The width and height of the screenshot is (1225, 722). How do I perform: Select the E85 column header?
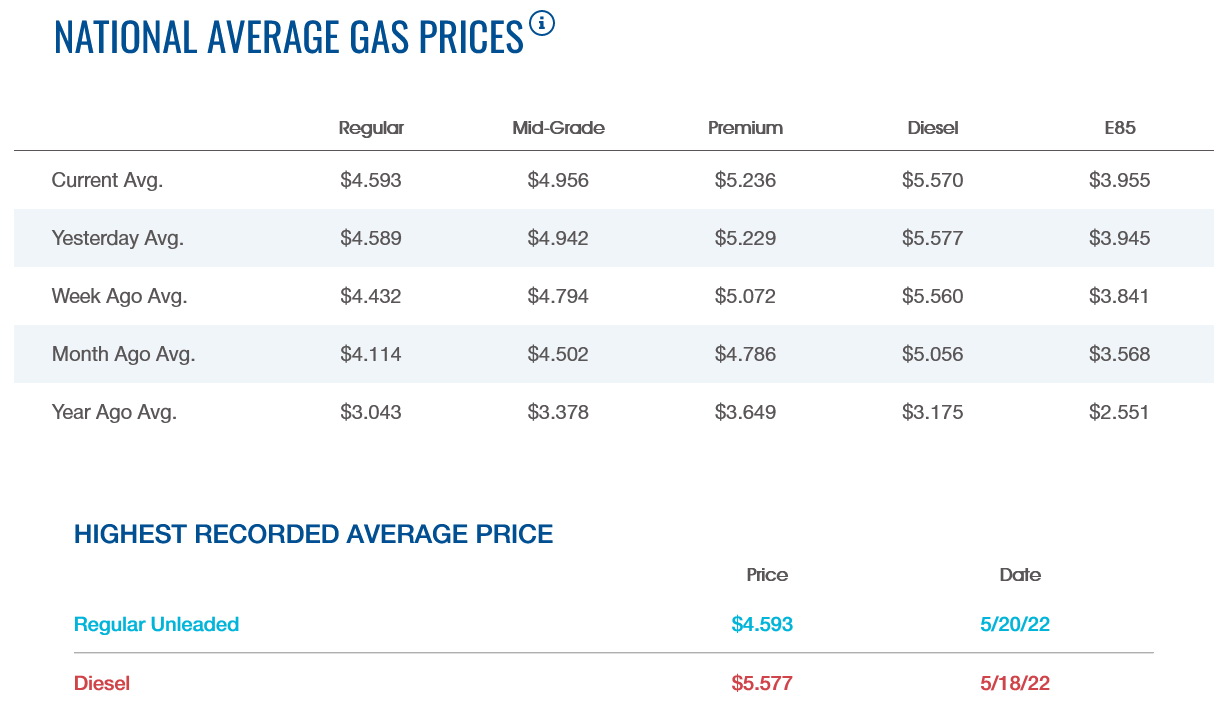[1120, 128]
